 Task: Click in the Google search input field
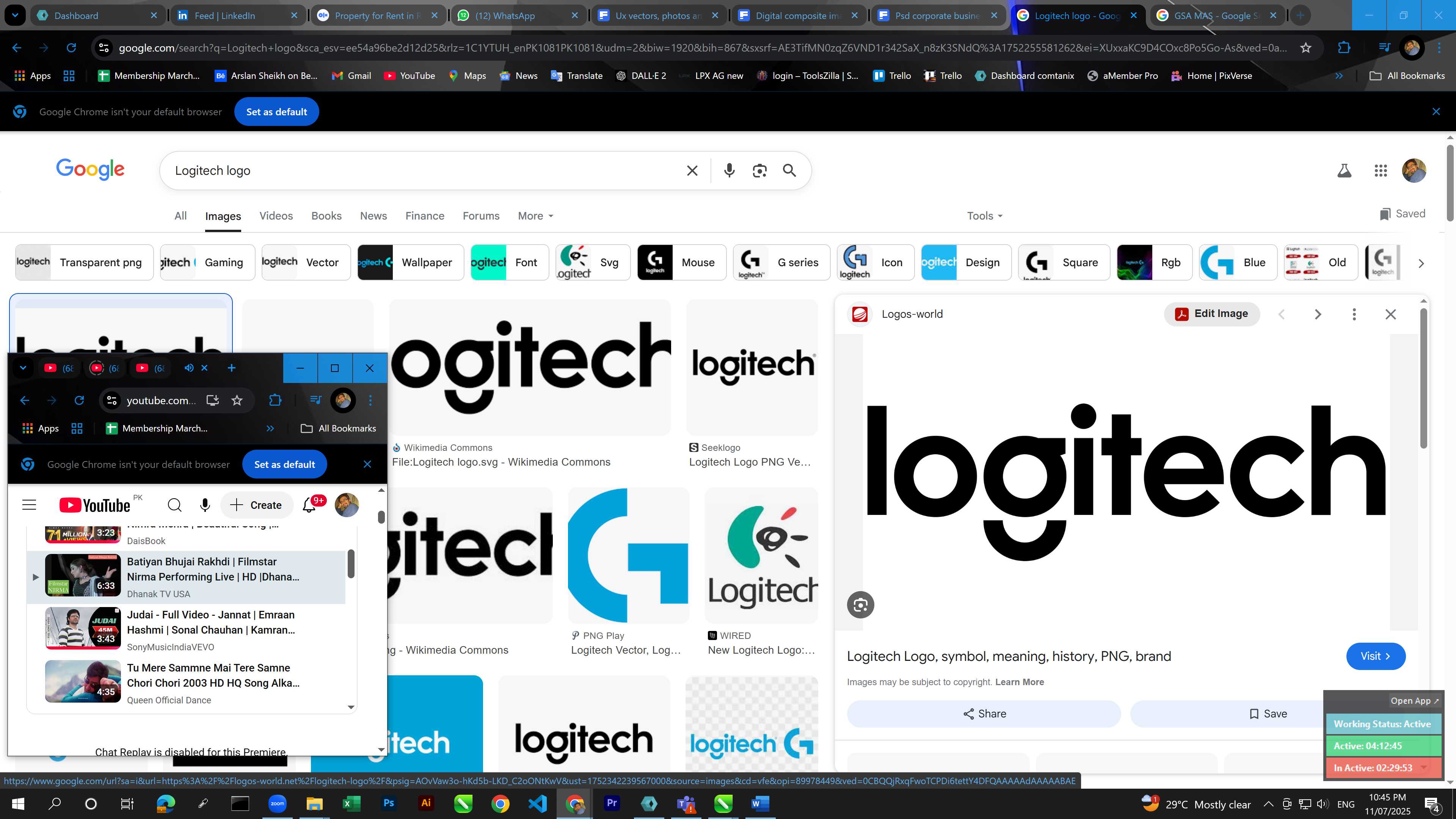(424, 171)
